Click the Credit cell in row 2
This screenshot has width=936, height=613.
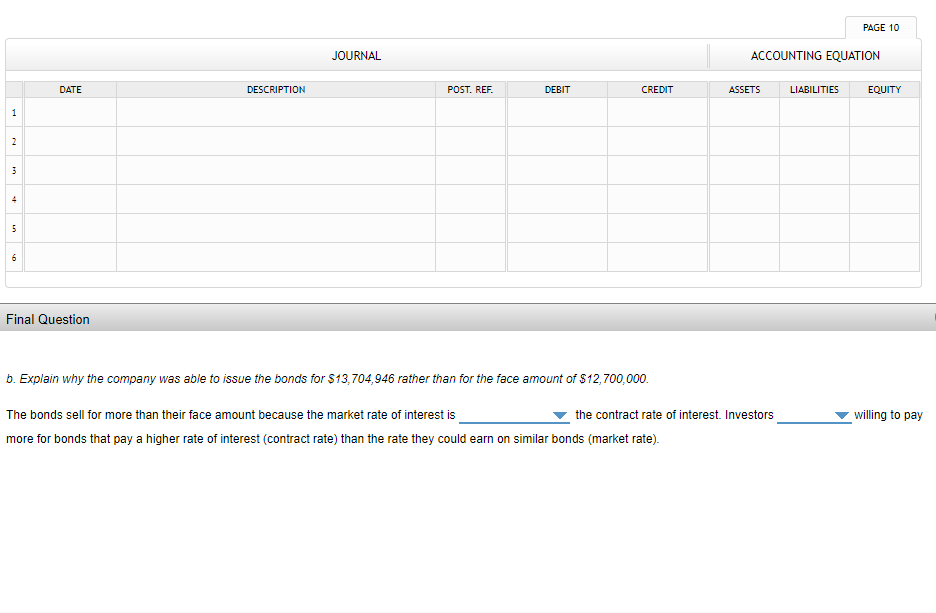pyautogui.click(x=657, y=141)
